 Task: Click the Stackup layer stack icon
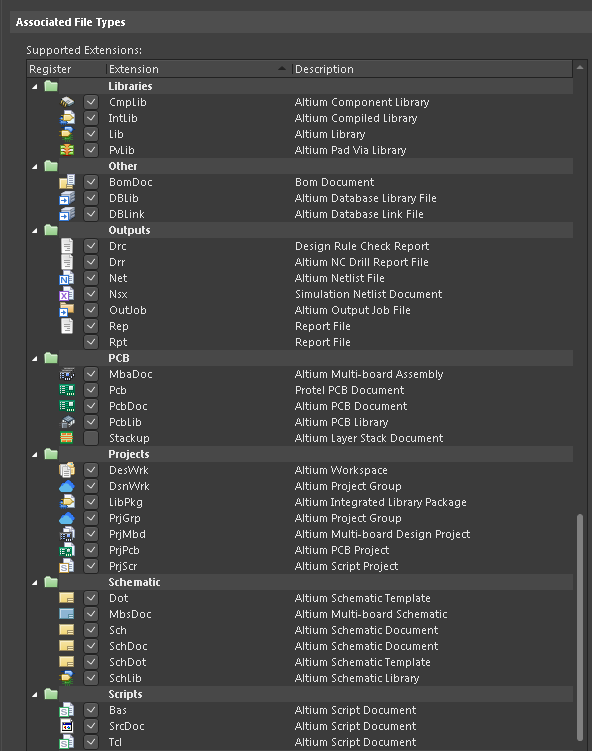pos(67,438)
